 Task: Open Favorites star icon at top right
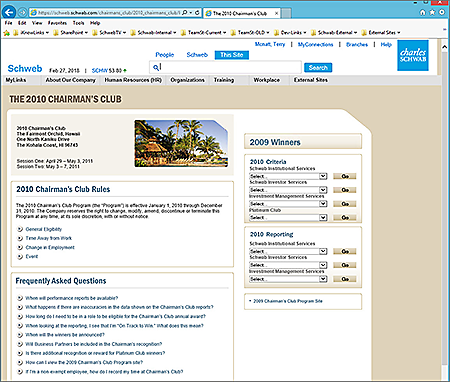[x=432, y=12]
